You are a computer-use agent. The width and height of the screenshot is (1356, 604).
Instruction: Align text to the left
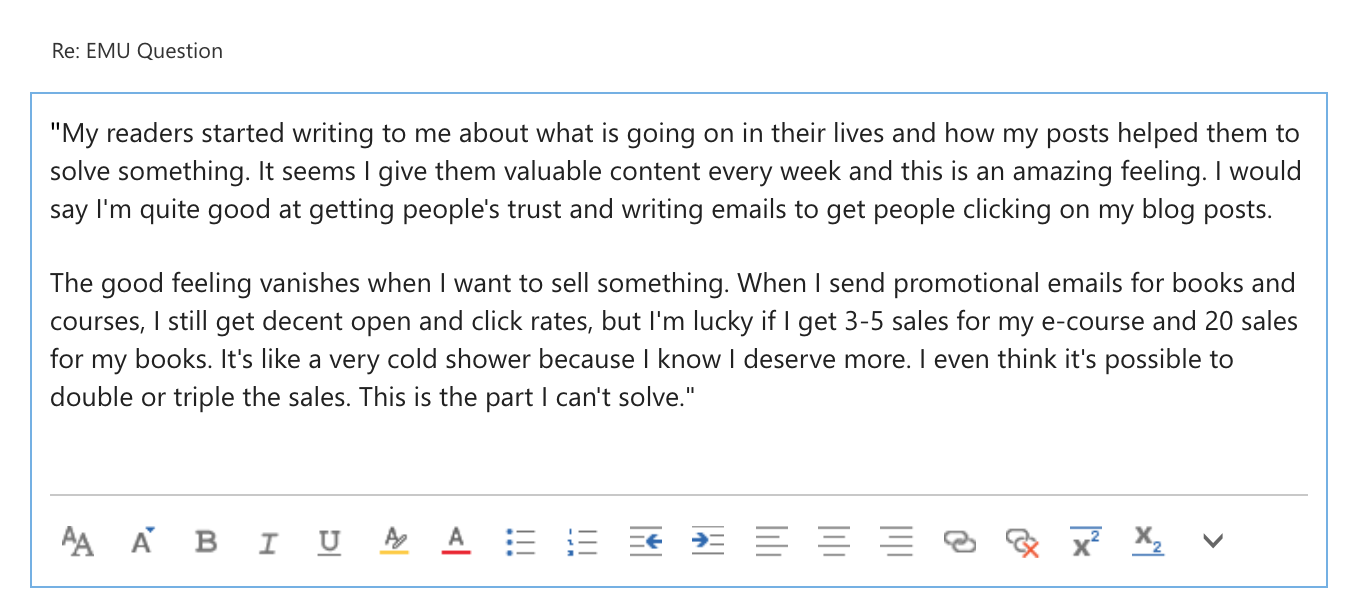click(771, 541)
